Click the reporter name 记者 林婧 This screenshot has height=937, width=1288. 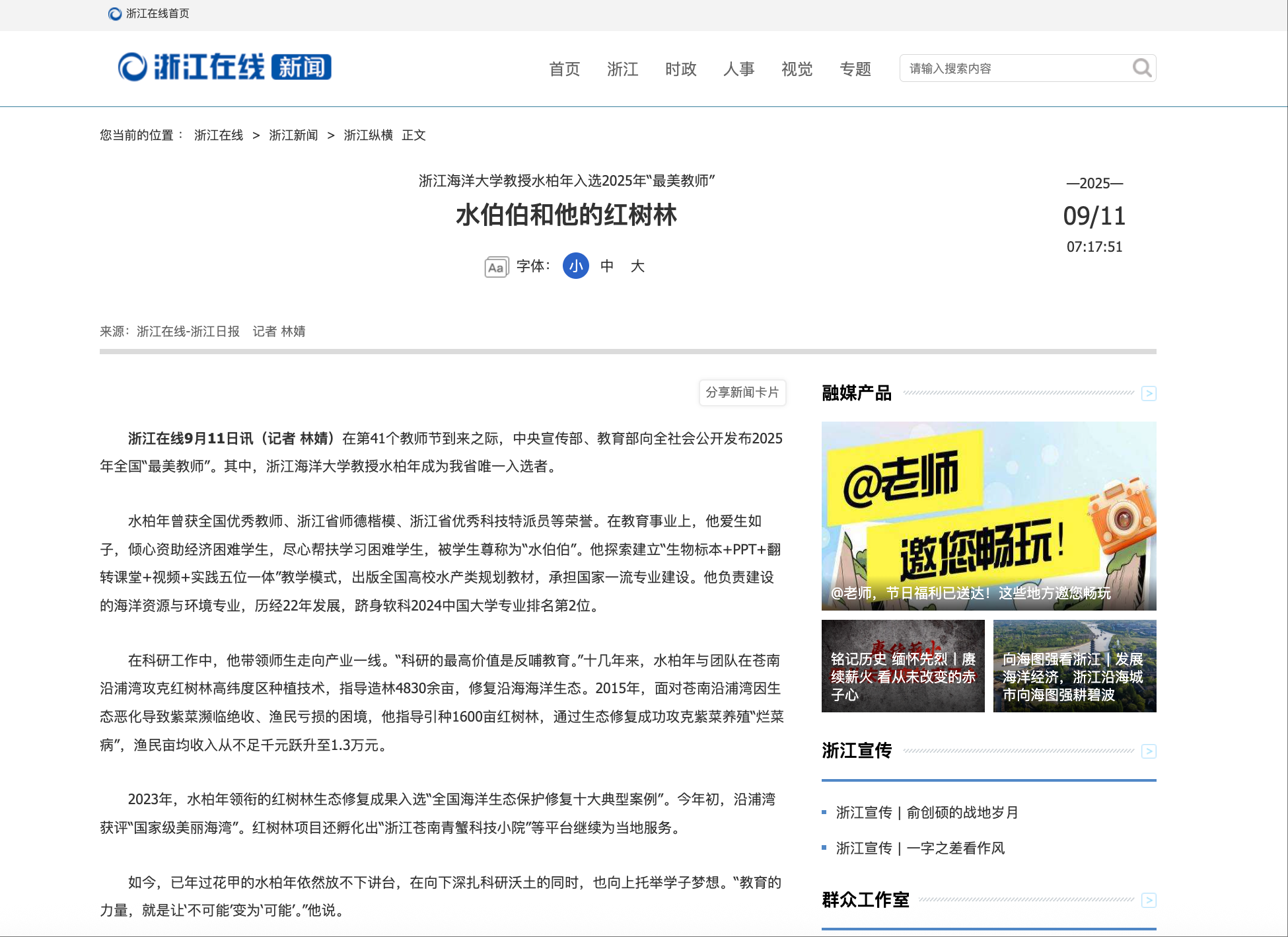tap(279, 332)
